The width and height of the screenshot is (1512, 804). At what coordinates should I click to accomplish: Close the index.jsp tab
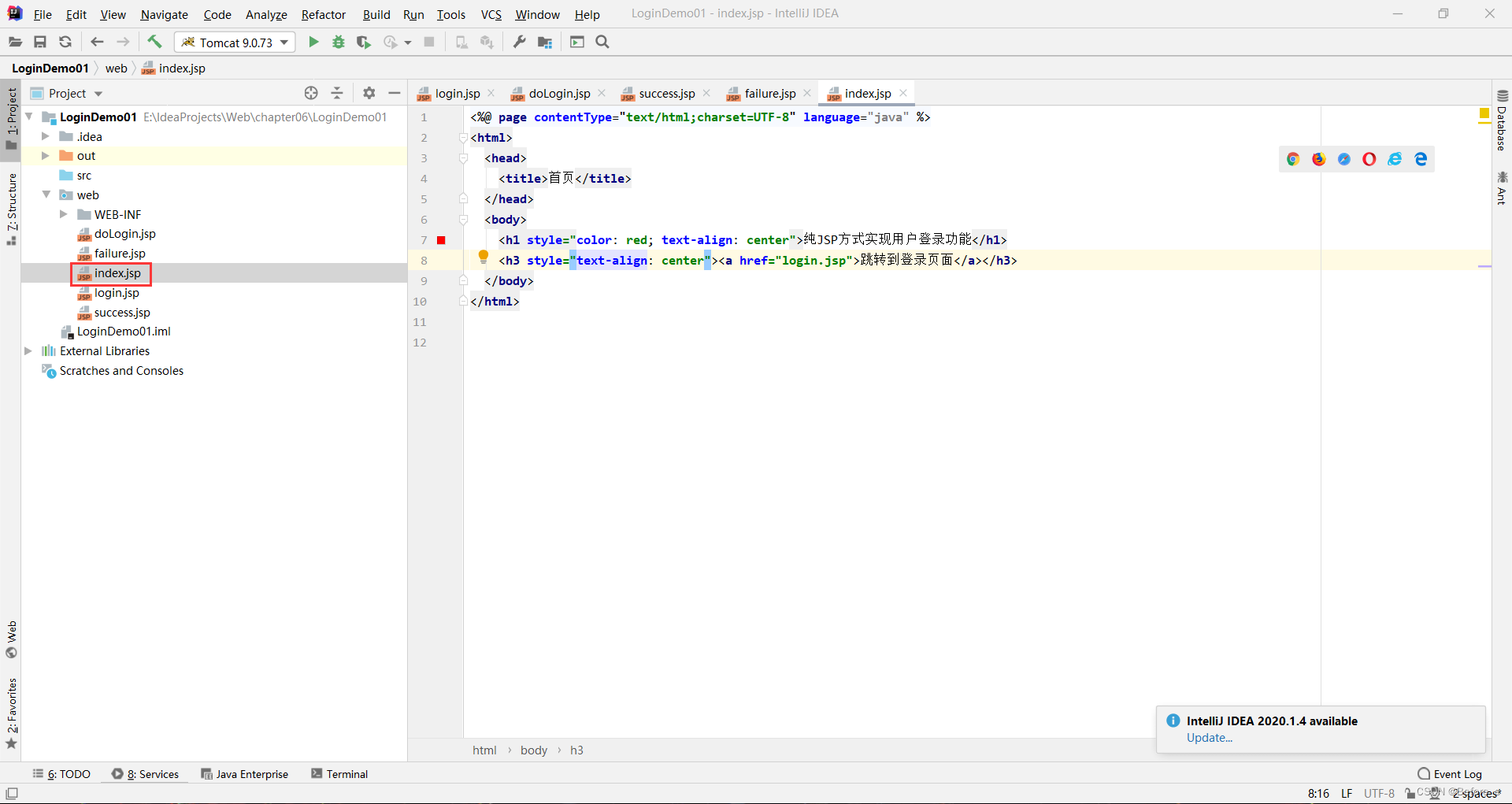903,93
